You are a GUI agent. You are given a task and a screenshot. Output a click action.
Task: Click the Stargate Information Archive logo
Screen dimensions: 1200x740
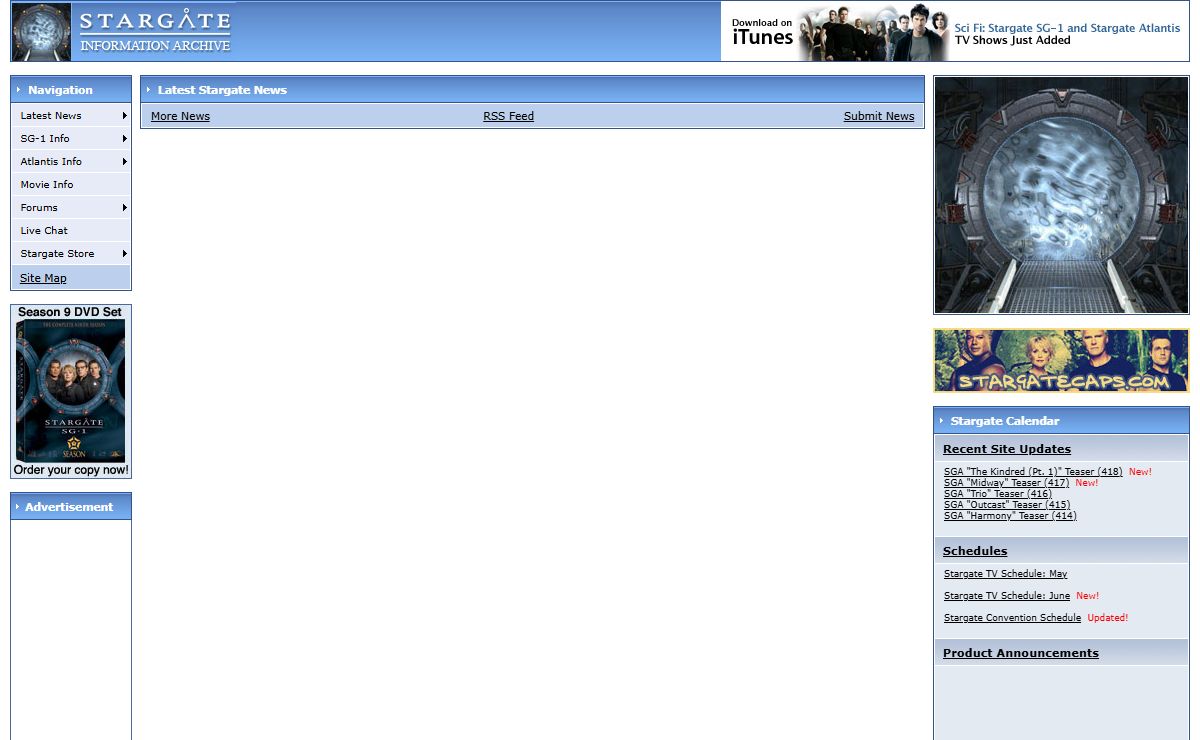coord(123,32)
